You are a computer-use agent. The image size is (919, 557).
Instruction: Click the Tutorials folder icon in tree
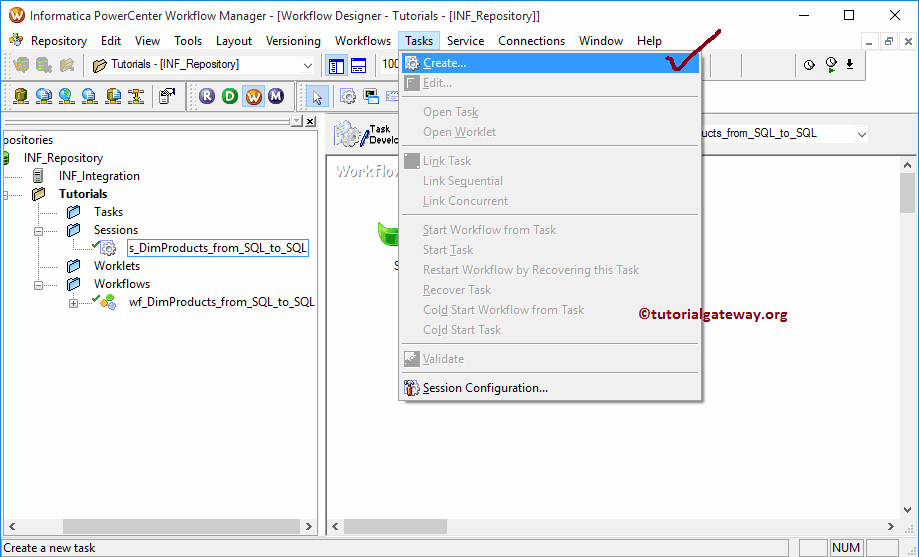coord(39,193)
